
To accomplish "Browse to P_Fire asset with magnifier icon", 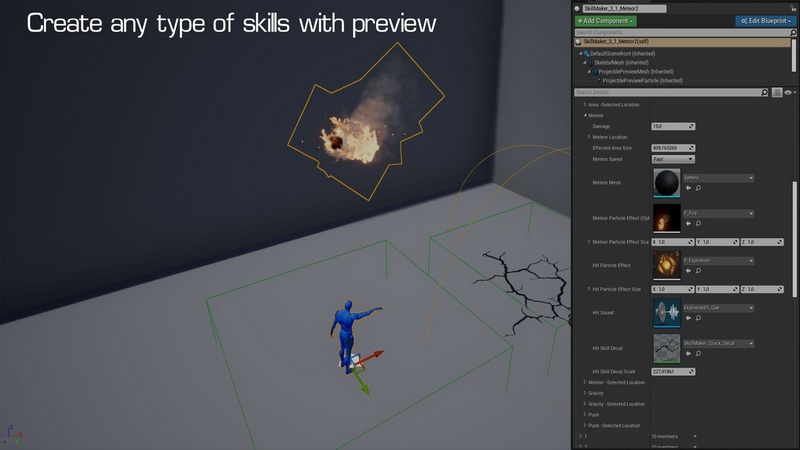I will (x=698, y=223).
